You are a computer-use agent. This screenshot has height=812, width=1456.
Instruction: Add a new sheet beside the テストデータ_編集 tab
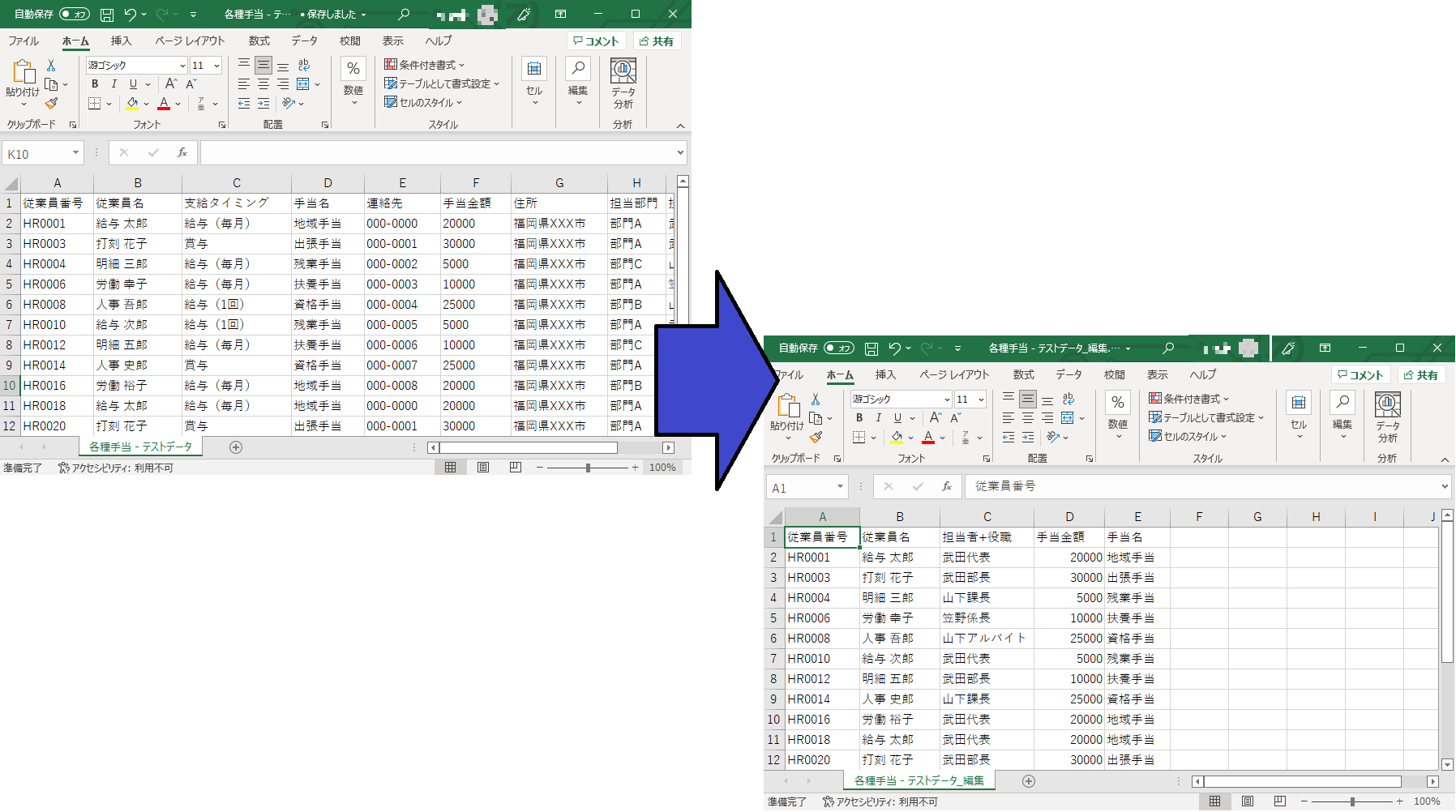pyautogui.click(x=1029, y=781)
